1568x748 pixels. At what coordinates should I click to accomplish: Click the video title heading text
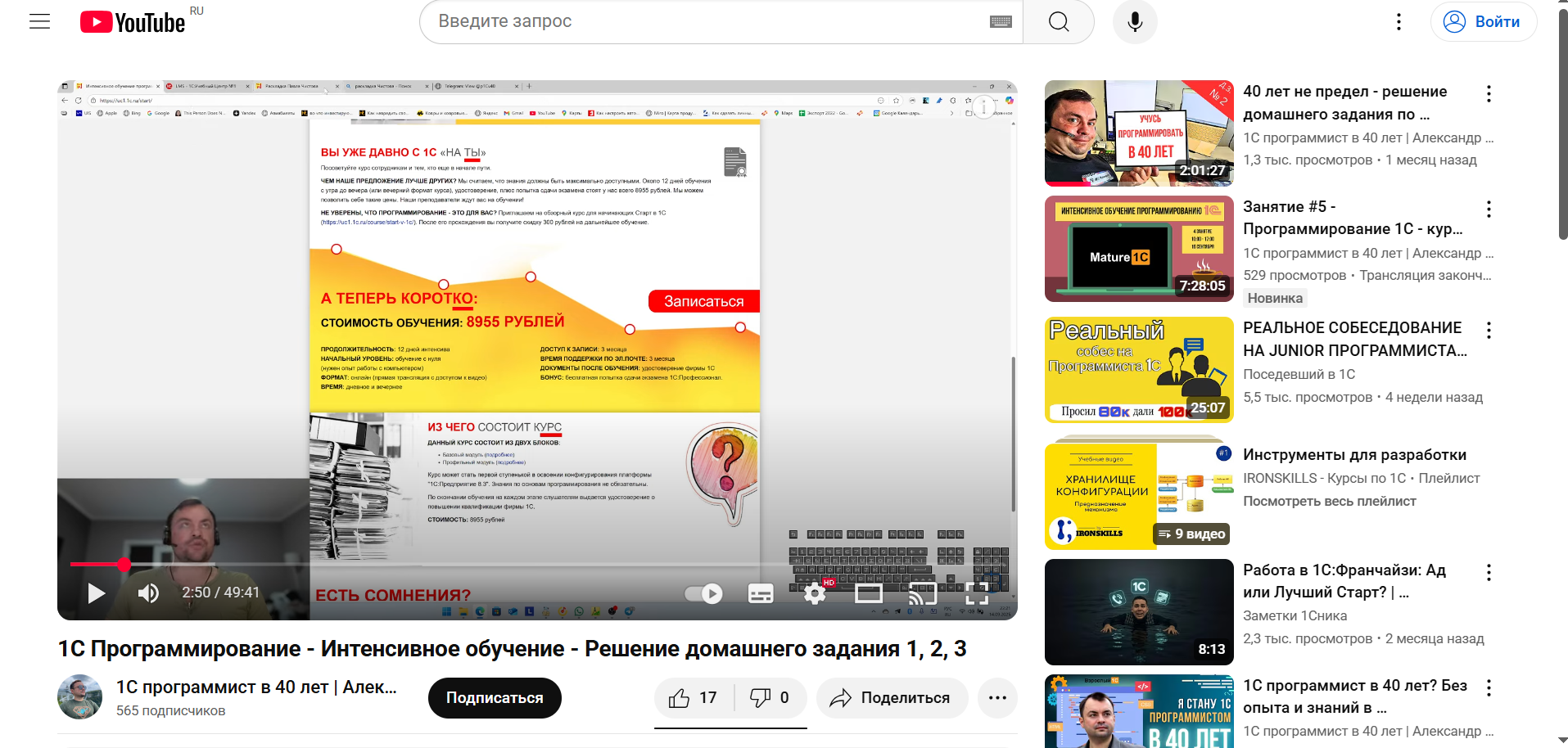[512, 649]
